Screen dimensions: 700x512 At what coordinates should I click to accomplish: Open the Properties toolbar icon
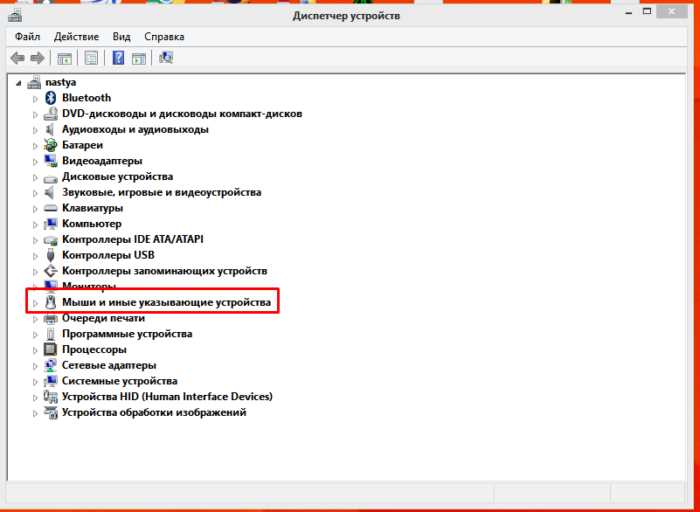91,58
